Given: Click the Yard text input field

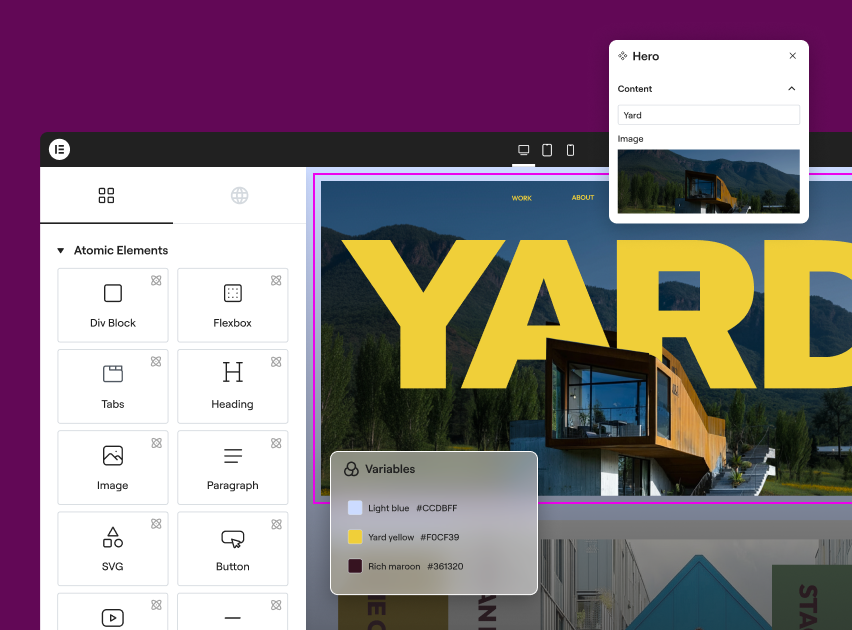Looking at the screenshot, I should click(708, 114).
